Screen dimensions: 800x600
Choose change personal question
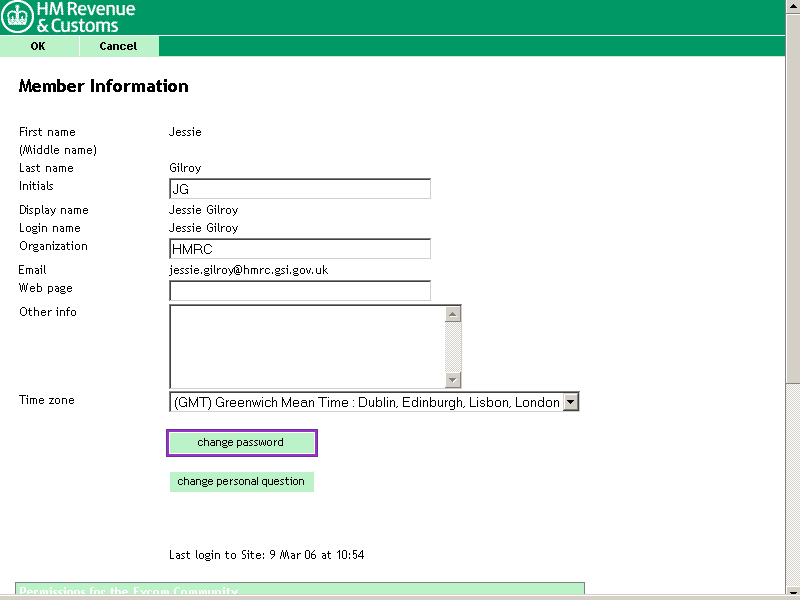click(x=241, y=482)
